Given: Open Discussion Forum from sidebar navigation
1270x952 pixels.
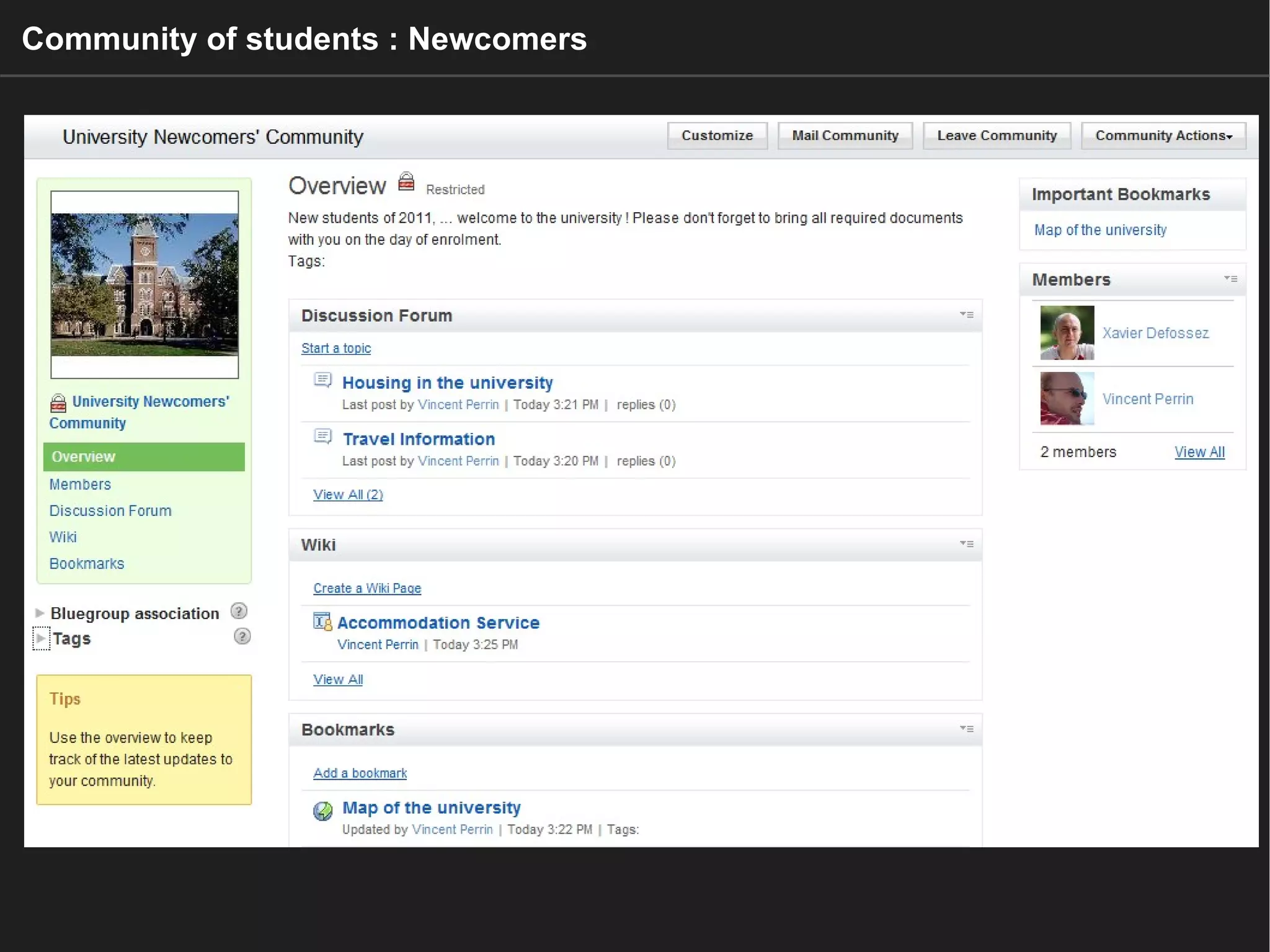Looking at the screenshot, I should [110, 510].
